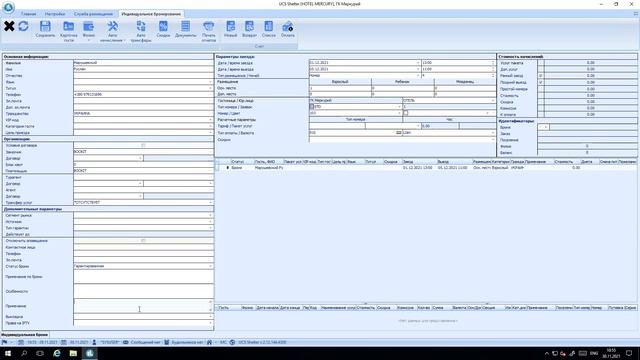Screen dimensions: 640x360
Task: Expand the Титул dropdown
Action: pyautogui.click(x=211, y=88)
